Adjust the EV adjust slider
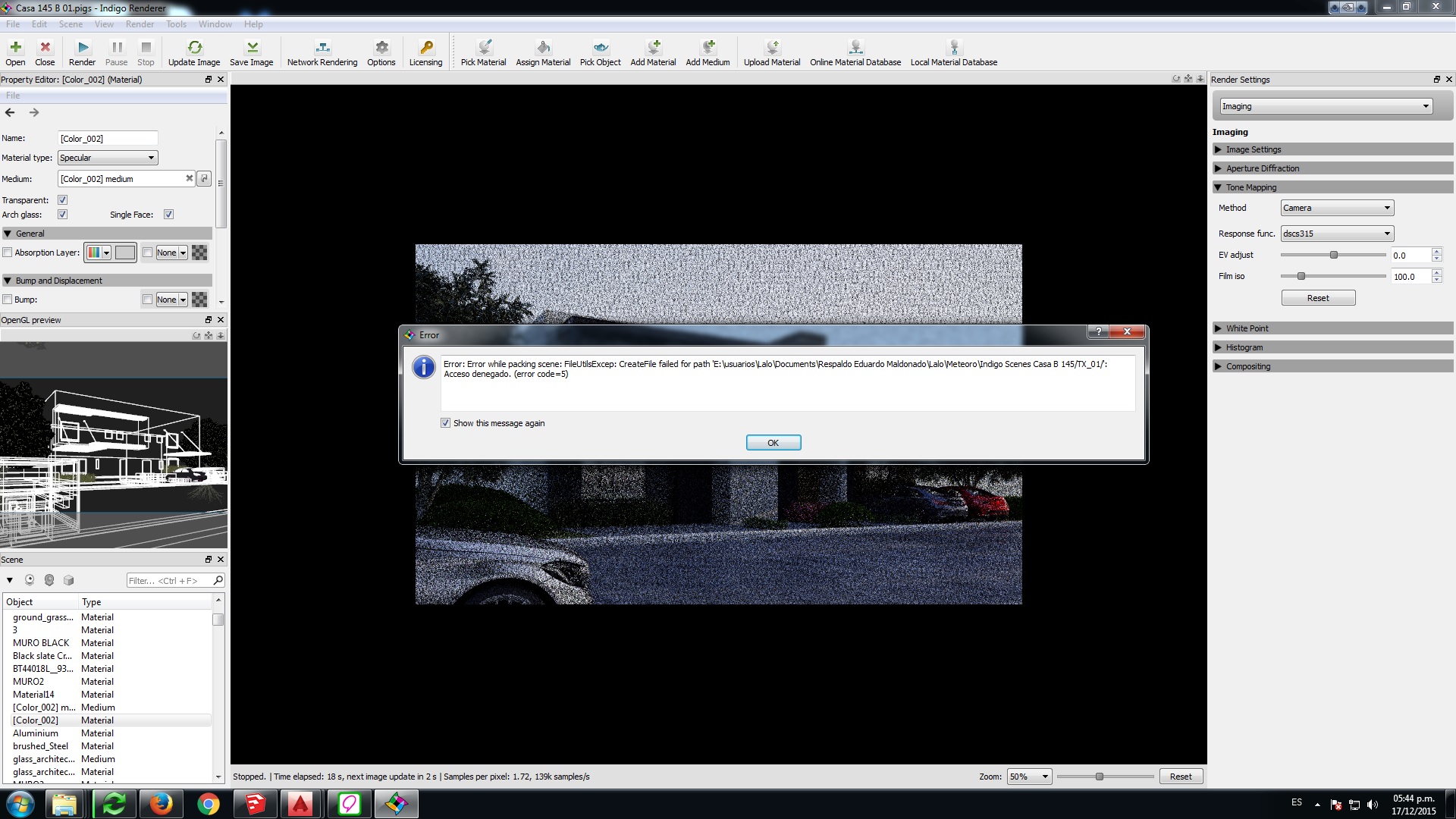The image size is (1456, 819). pyautogui.click(x=1333, y=255)
